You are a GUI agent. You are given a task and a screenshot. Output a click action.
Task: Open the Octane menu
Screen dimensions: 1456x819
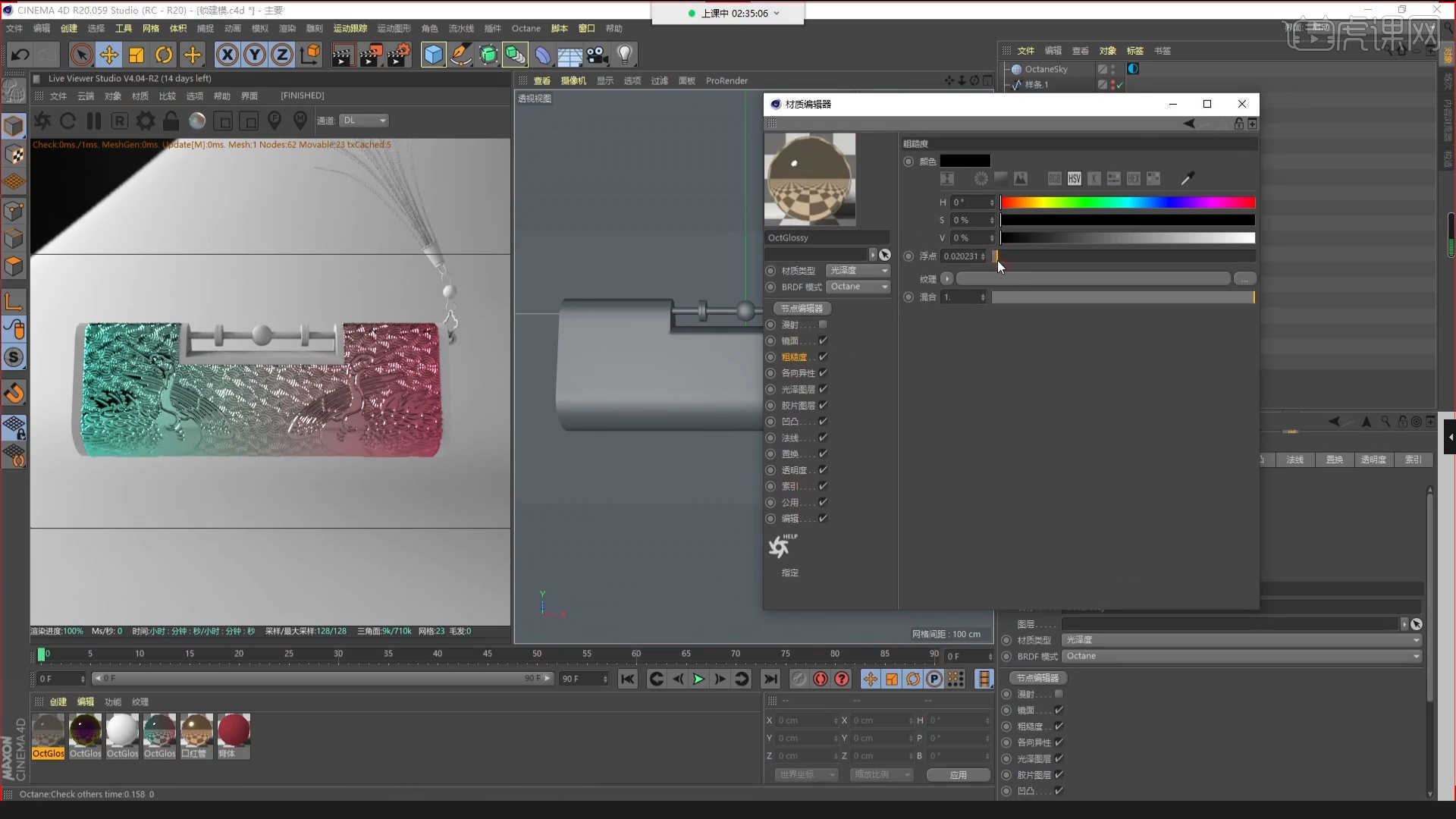coord(526,29)
